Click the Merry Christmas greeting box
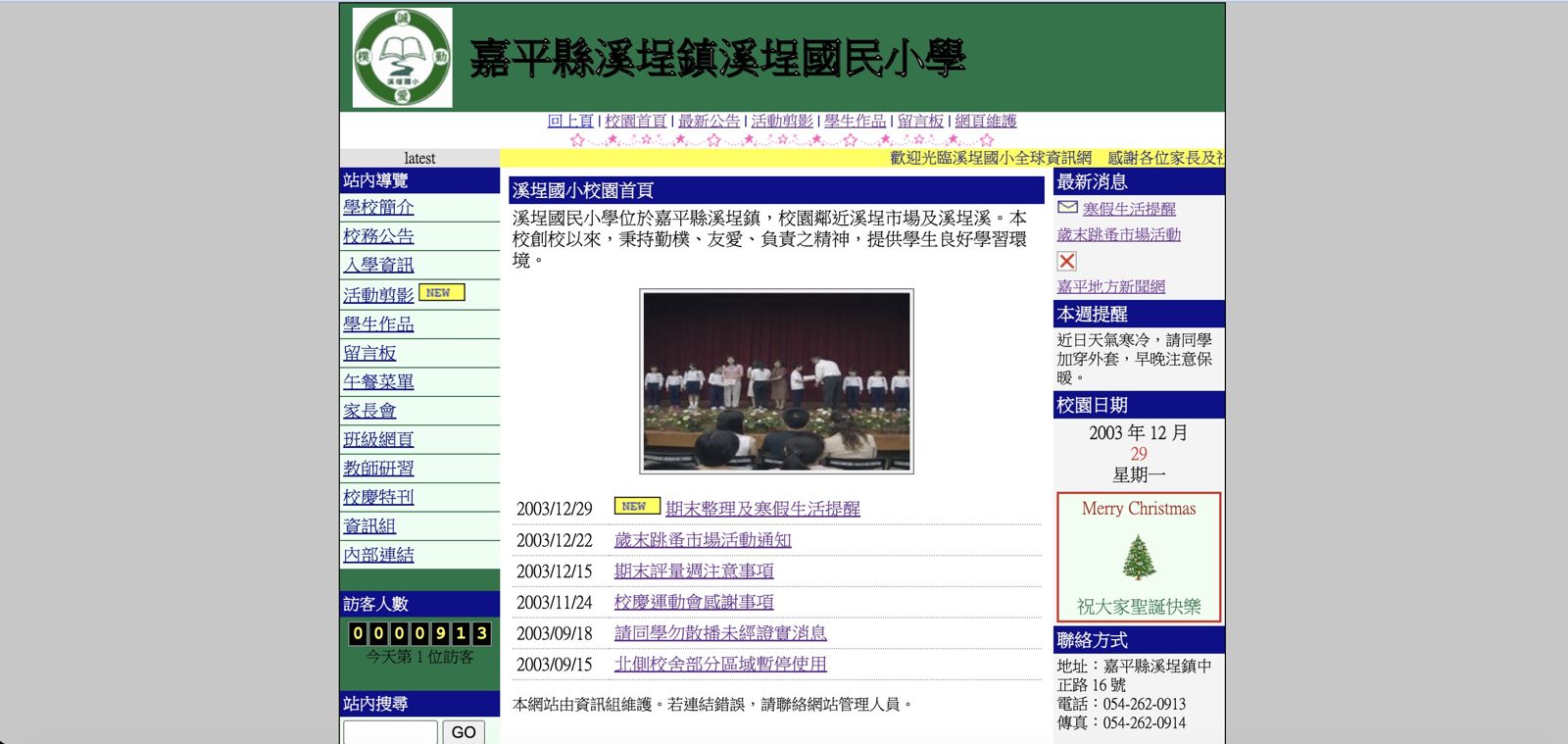1568x744 pixels. (x=1139, y=557)
